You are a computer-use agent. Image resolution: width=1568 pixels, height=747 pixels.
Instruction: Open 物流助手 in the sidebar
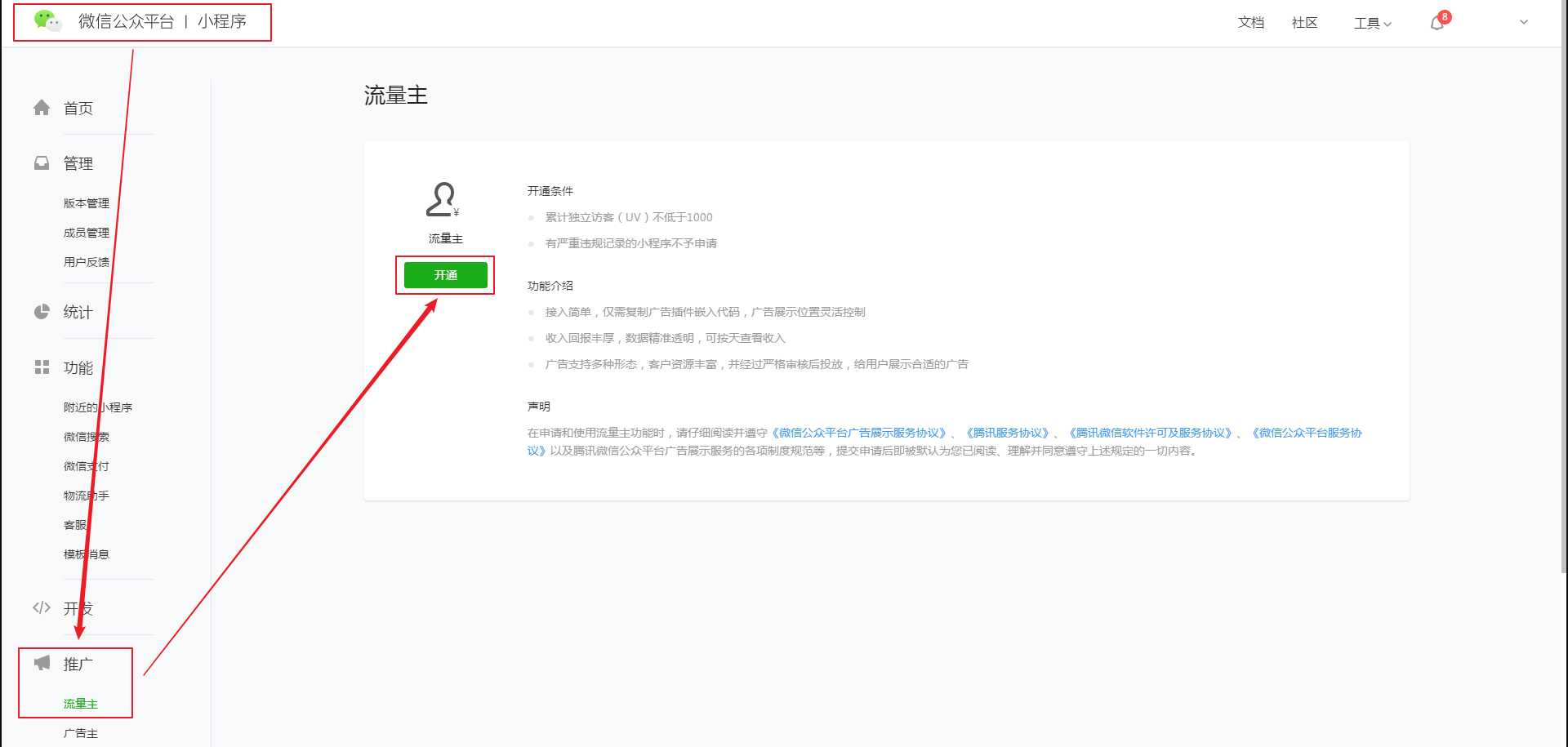[x=87, y=496]
